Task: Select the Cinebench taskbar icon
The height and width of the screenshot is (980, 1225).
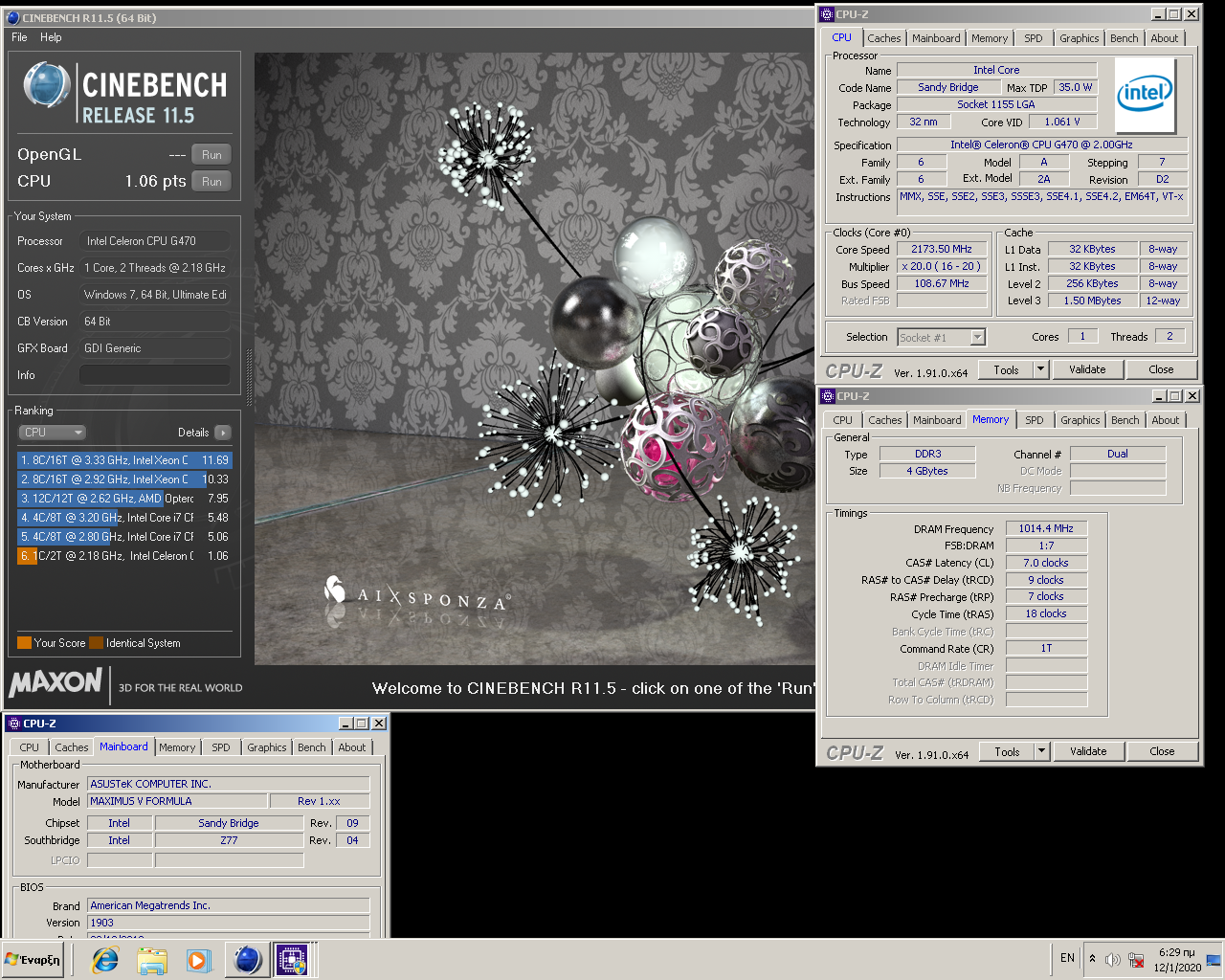Action: (x=247, y=959)
